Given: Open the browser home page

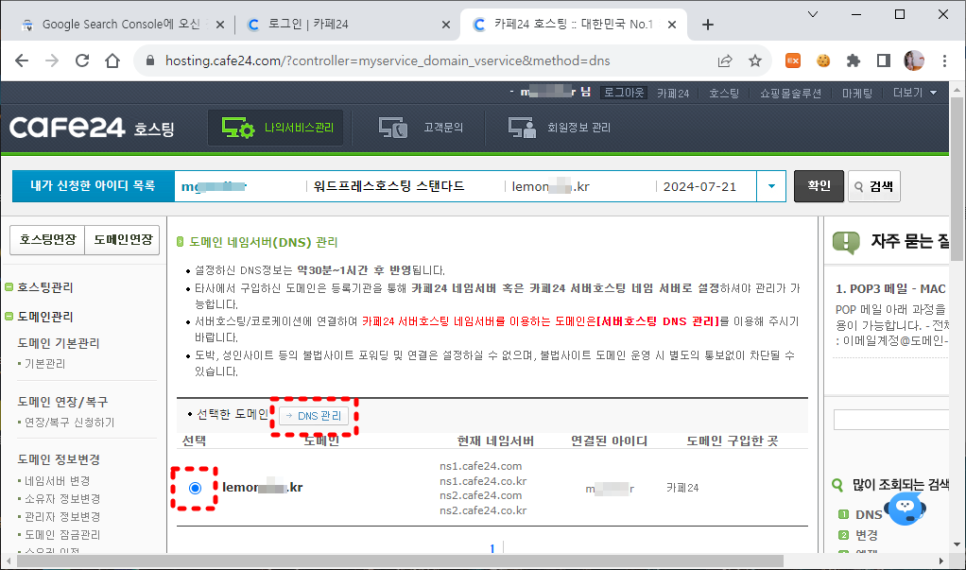Looking at the screenshot, I should (x=112, y=60).
